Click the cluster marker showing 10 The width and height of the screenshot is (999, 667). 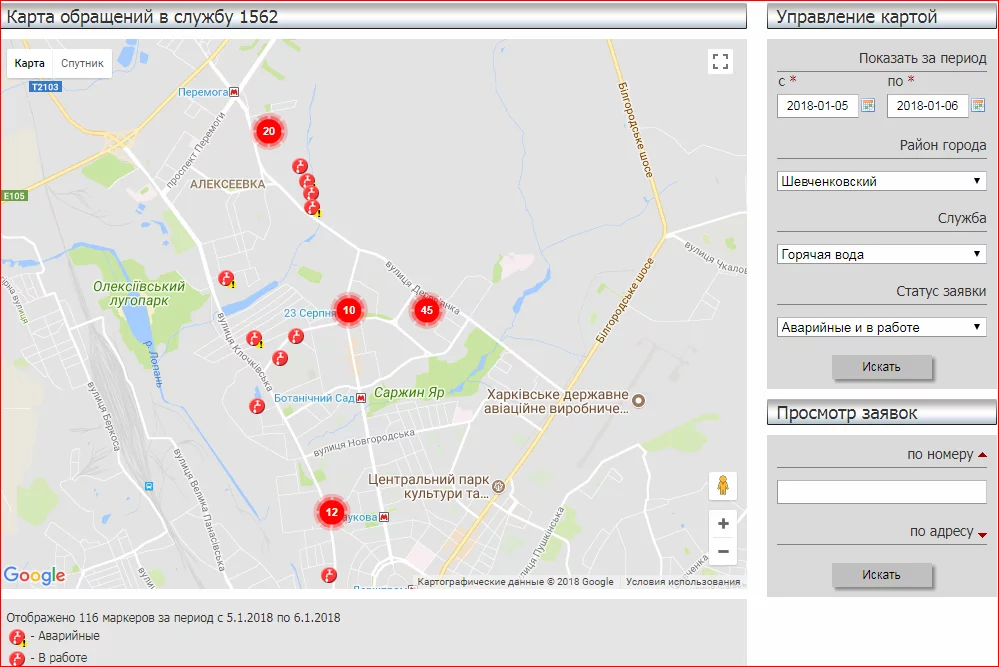click(x=349, y=311)
